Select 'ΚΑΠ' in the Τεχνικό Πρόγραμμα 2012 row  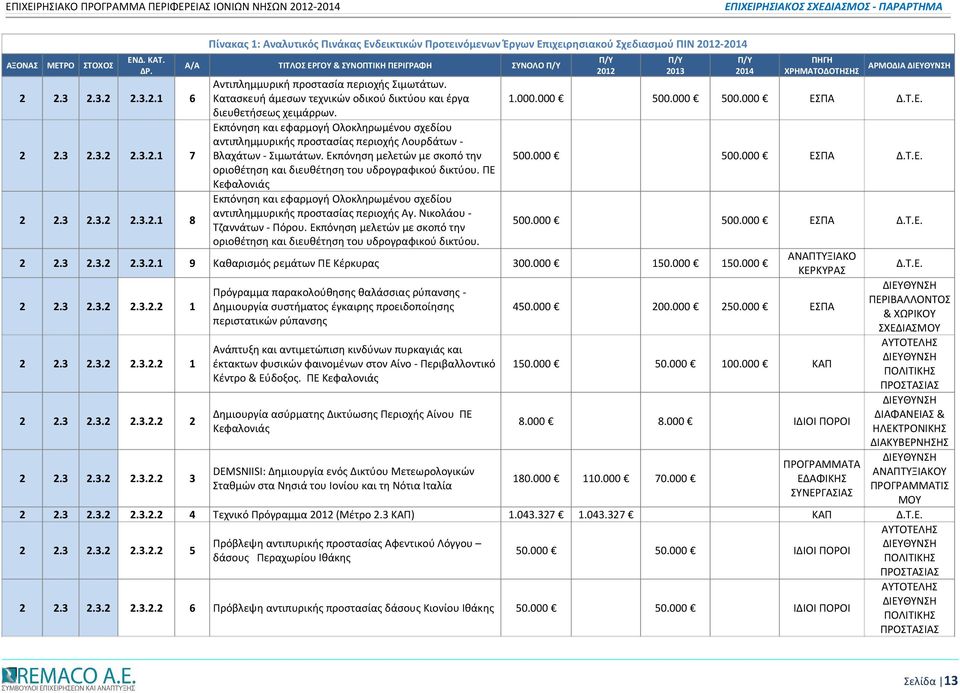pyautogui.click(x=822, y=515)
